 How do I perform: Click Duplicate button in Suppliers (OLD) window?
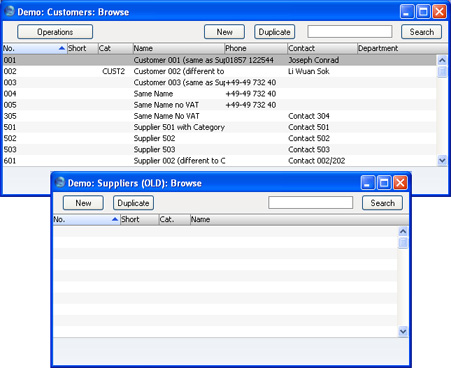[x=133, y=203]
